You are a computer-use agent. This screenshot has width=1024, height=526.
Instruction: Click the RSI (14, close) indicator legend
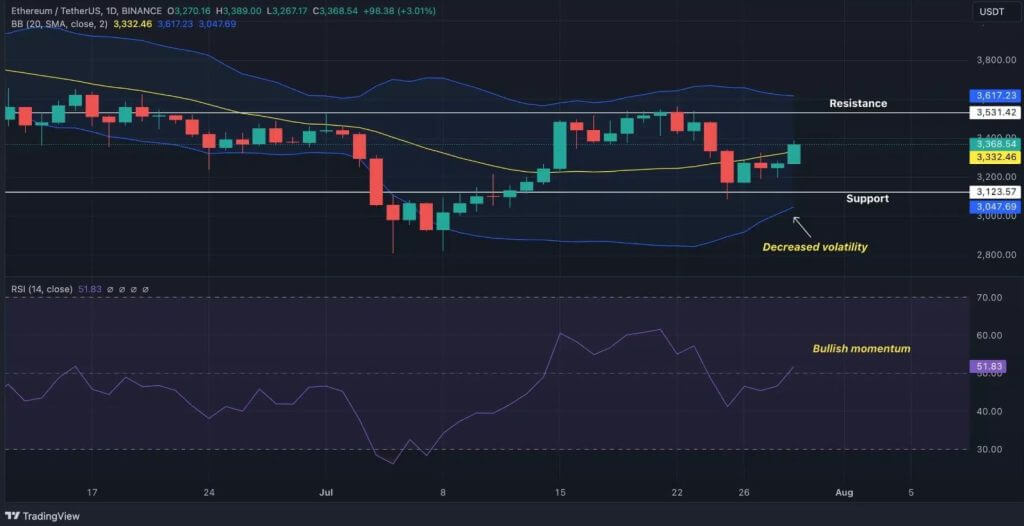(42, 289)
